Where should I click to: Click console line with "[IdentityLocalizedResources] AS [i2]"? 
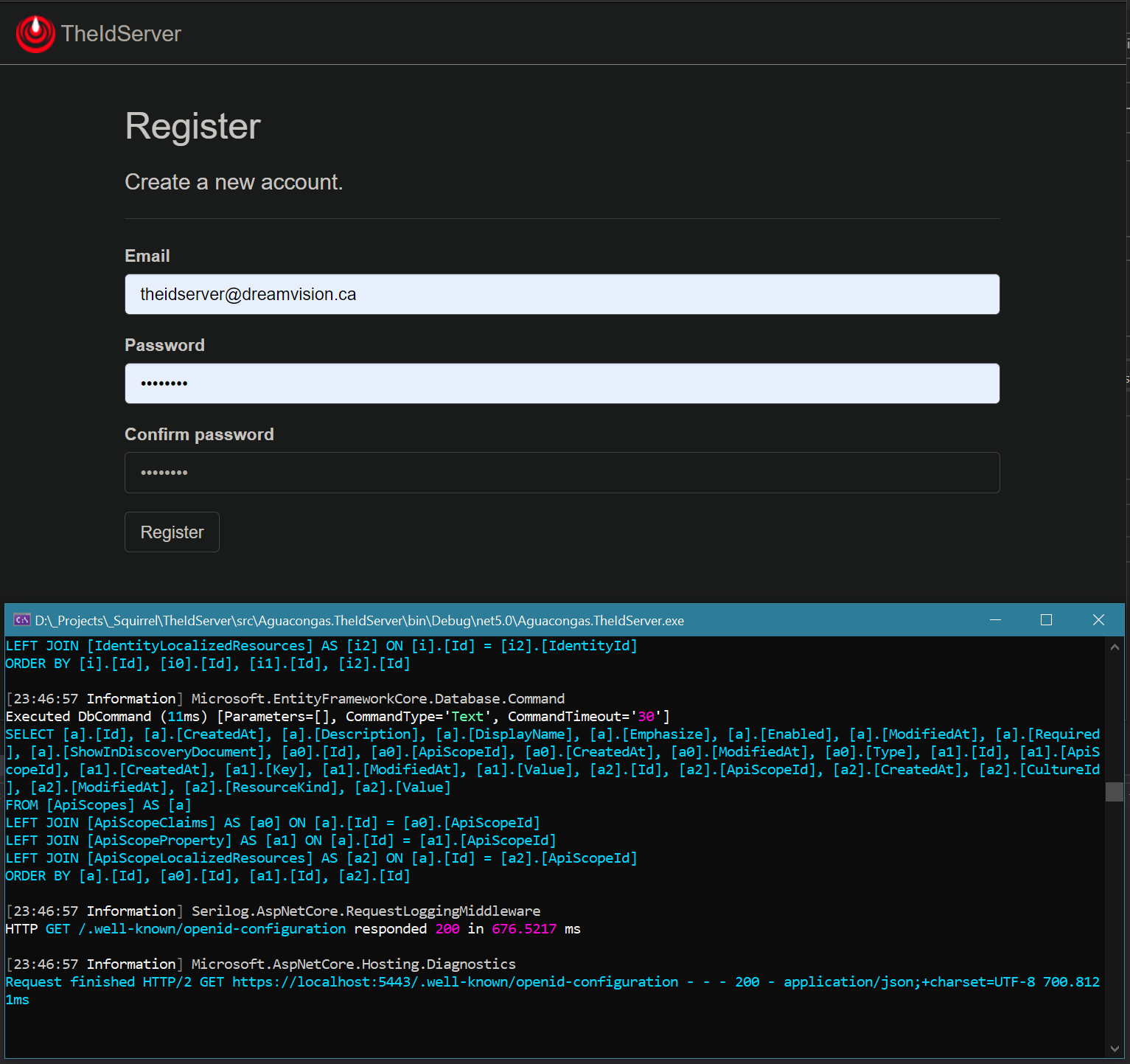point(321,646)
